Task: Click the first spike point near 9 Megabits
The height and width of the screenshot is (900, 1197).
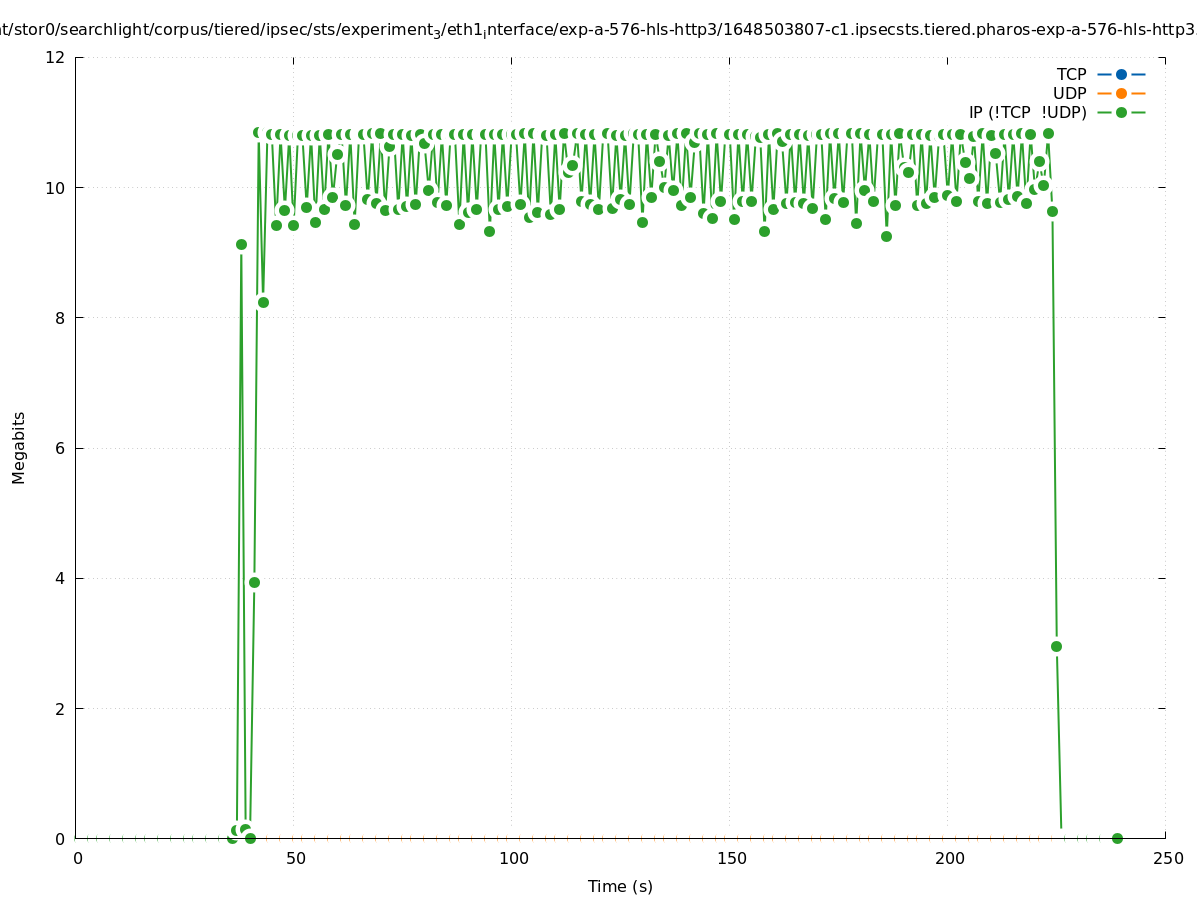Action: [241, 244]
